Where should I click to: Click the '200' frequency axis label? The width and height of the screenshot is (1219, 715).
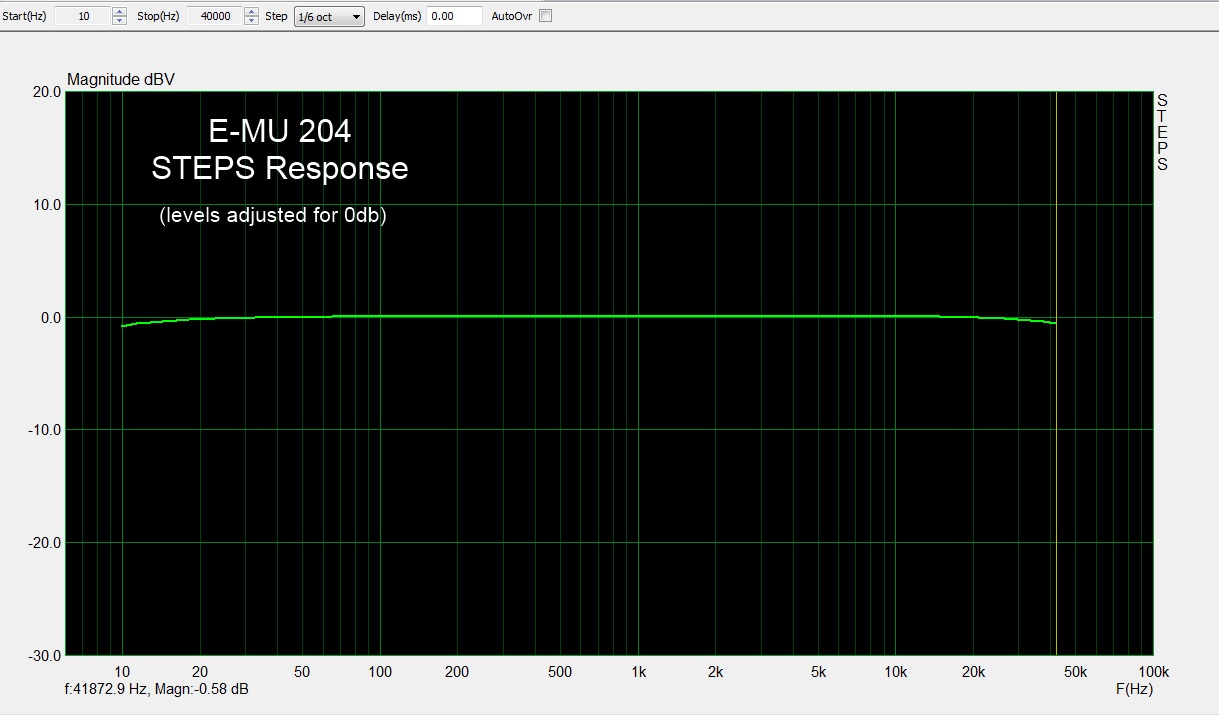coord(457,672)
